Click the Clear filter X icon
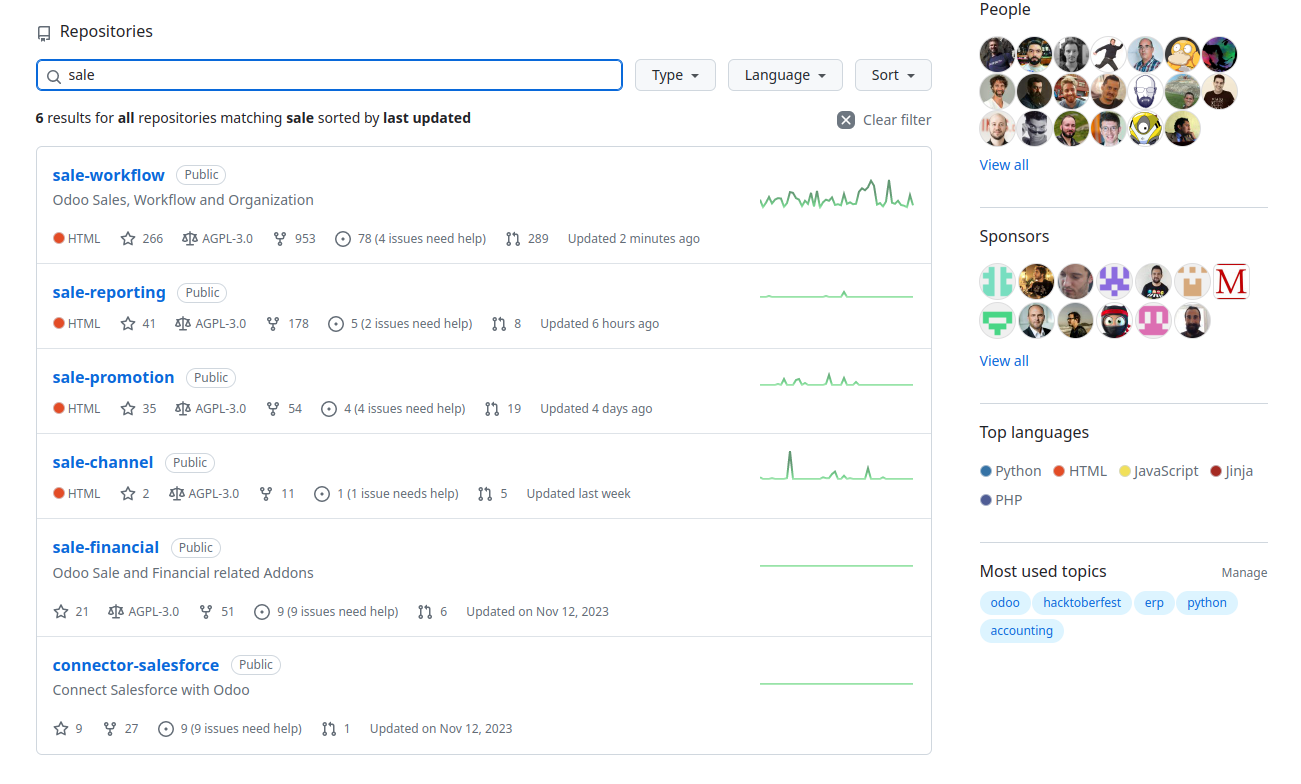The image size is (1301, 784). point(846,120)
